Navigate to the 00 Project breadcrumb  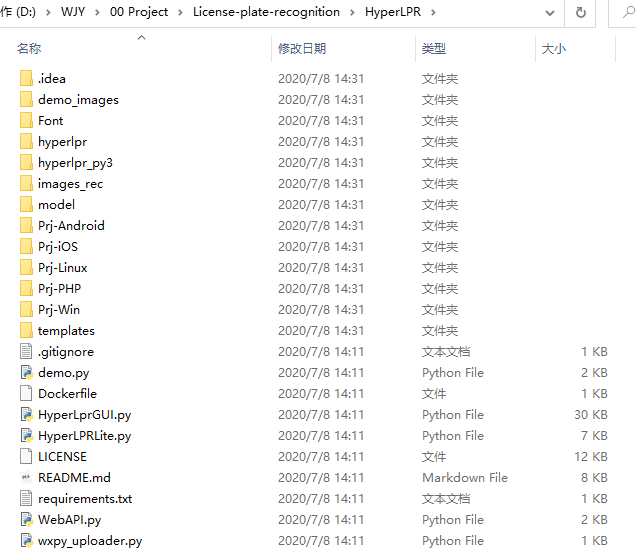click(139, 12)
